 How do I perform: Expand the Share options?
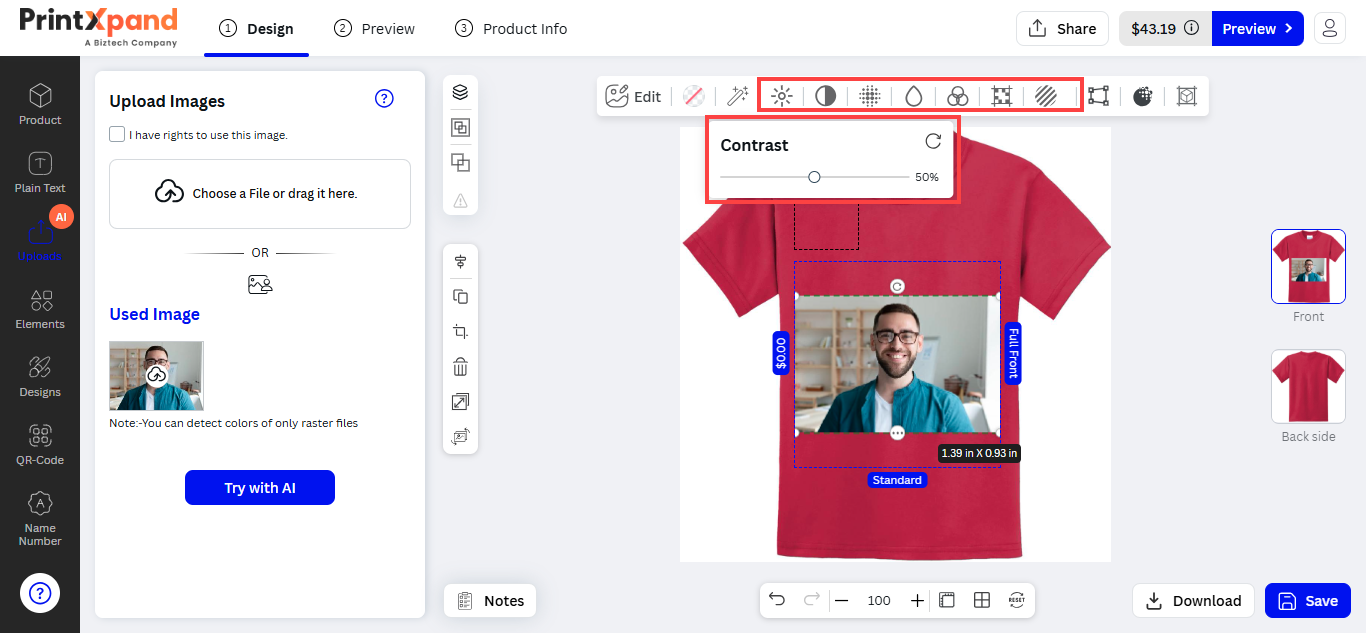pyautogui.click(x=1062, y=29)
